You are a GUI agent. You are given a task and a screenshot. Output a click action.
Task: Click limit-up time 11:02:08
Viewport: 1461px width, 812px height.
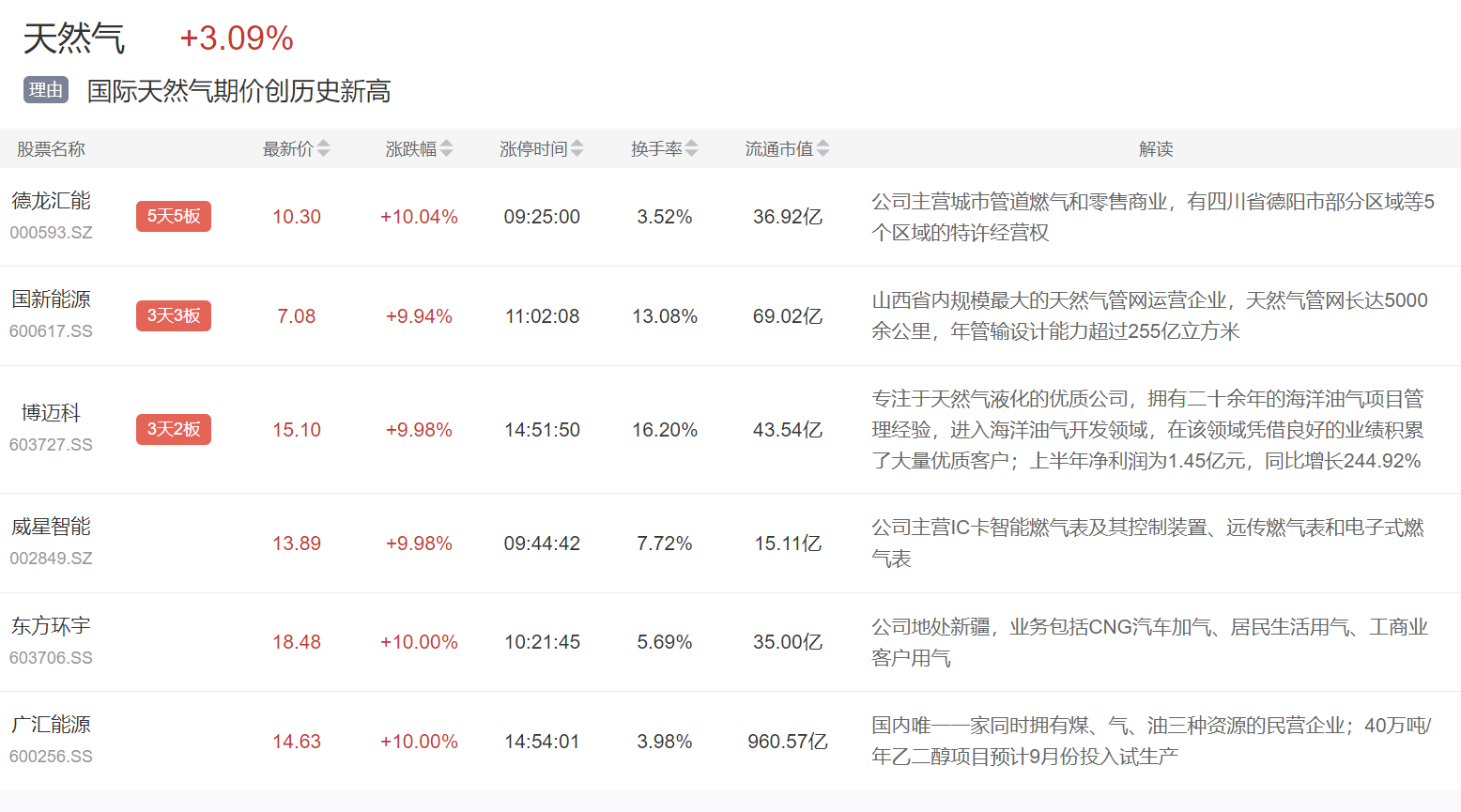pyautogui.click(x=542, y=316)
